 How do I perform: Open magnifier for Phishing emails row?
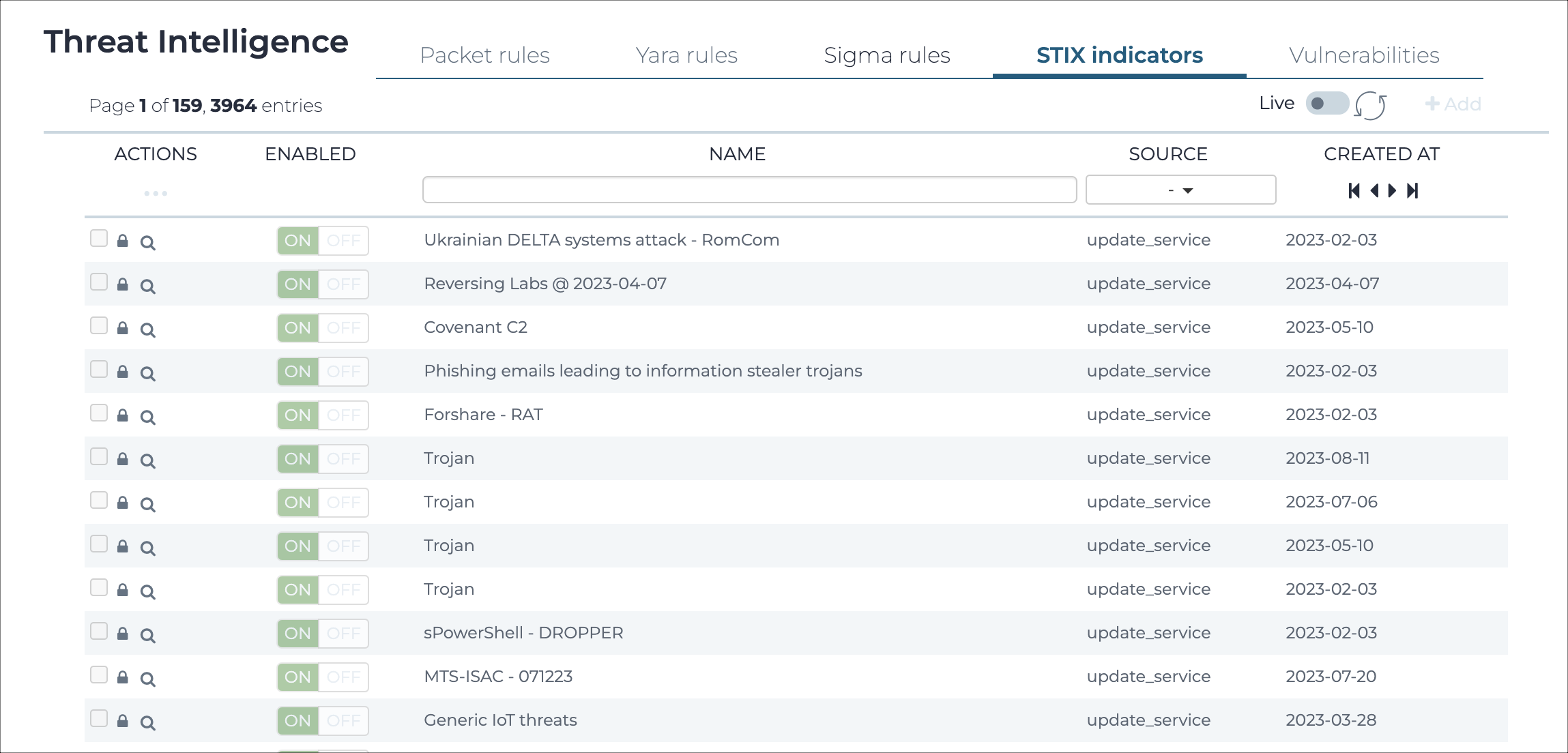pyautogui.click(x=147, y=374)
